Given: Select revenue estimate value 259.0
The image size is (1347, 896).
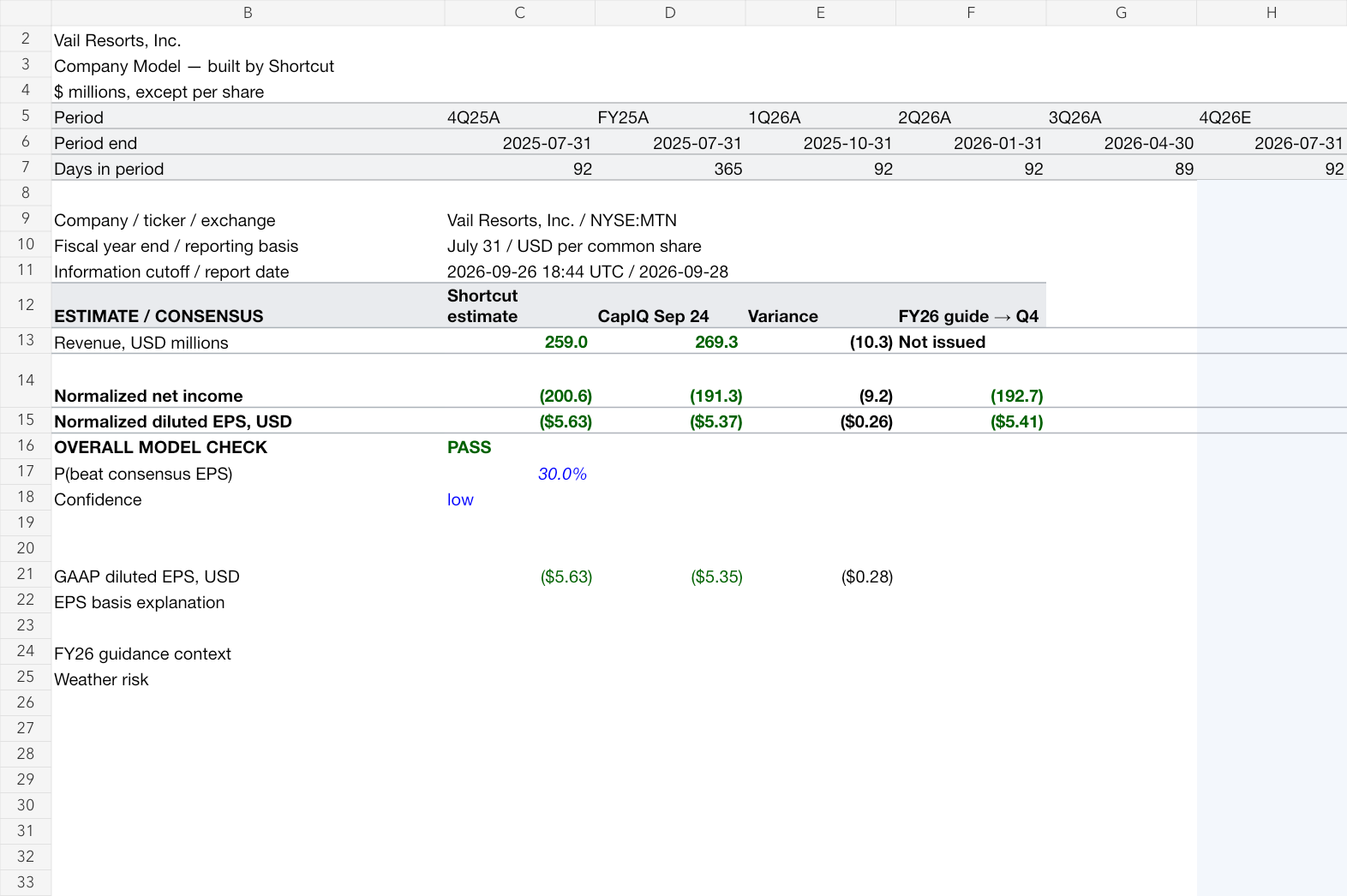Looking at the screenshot, I should tap(519, 342).
